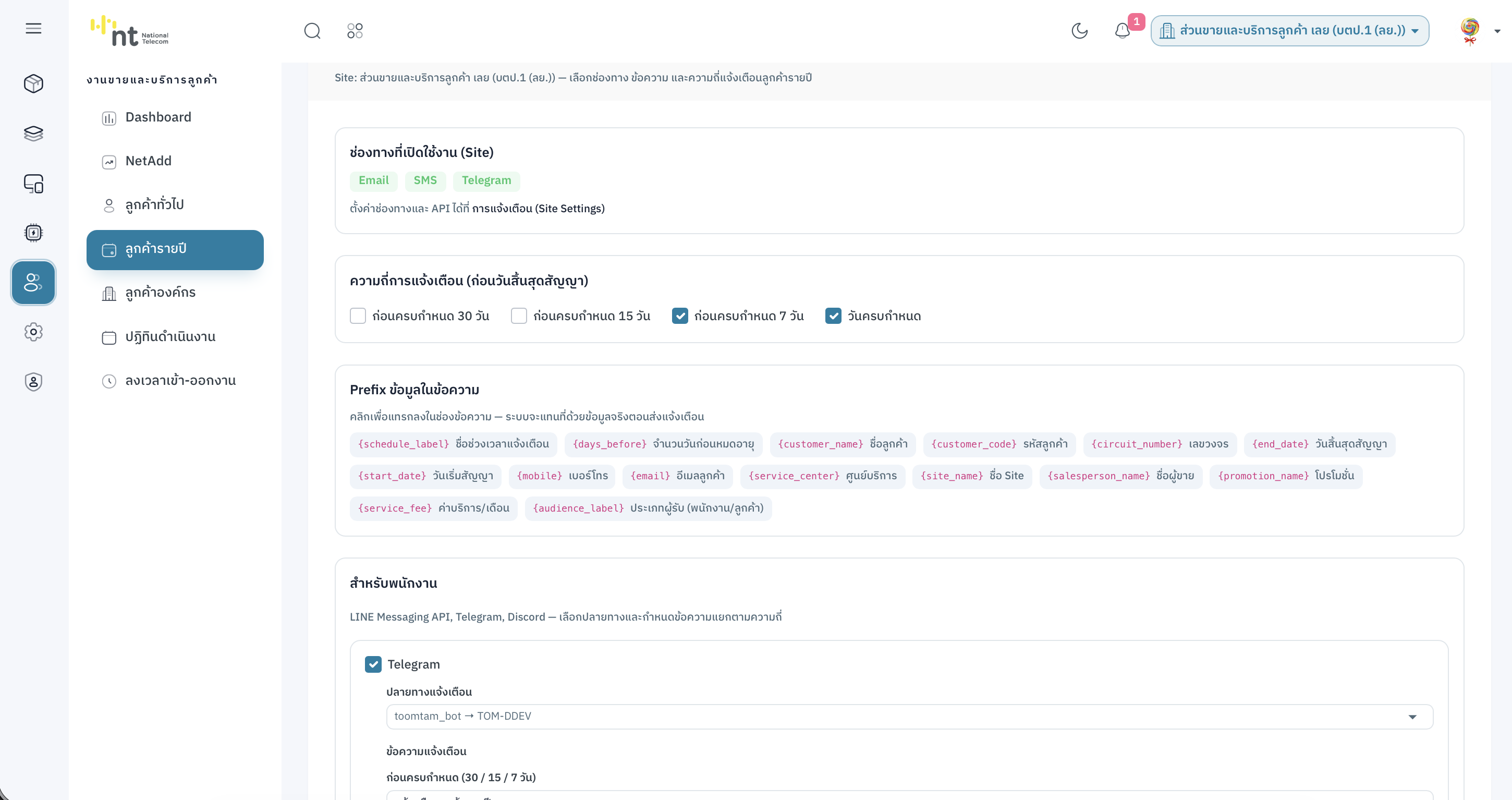Go to the NT National Telecom logo
Viewport: 1512px width, 800px height.
[129, 31]
